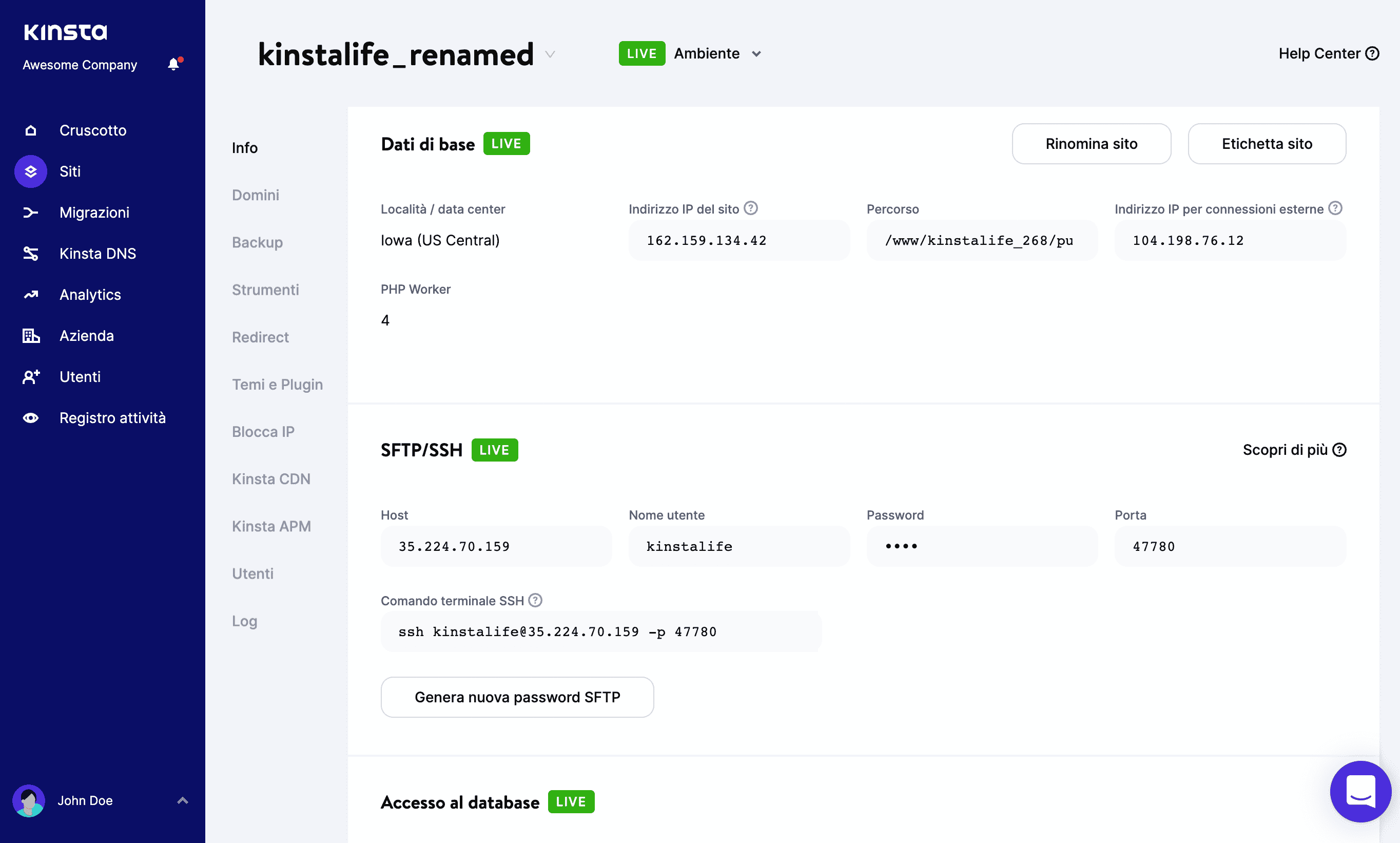This screenshot has height=843, width=1400.
Task: Click the masked Password field
Action: (x=982, y=546)
